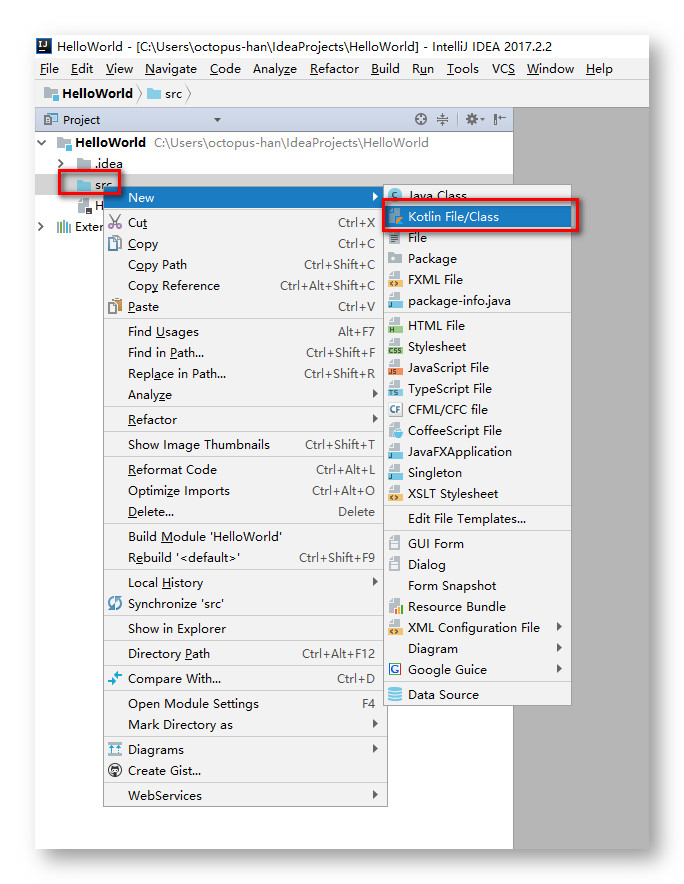Screen dimensions: 684x884
Task: Click the Compare With arrows icon
Action: (115, 678)
